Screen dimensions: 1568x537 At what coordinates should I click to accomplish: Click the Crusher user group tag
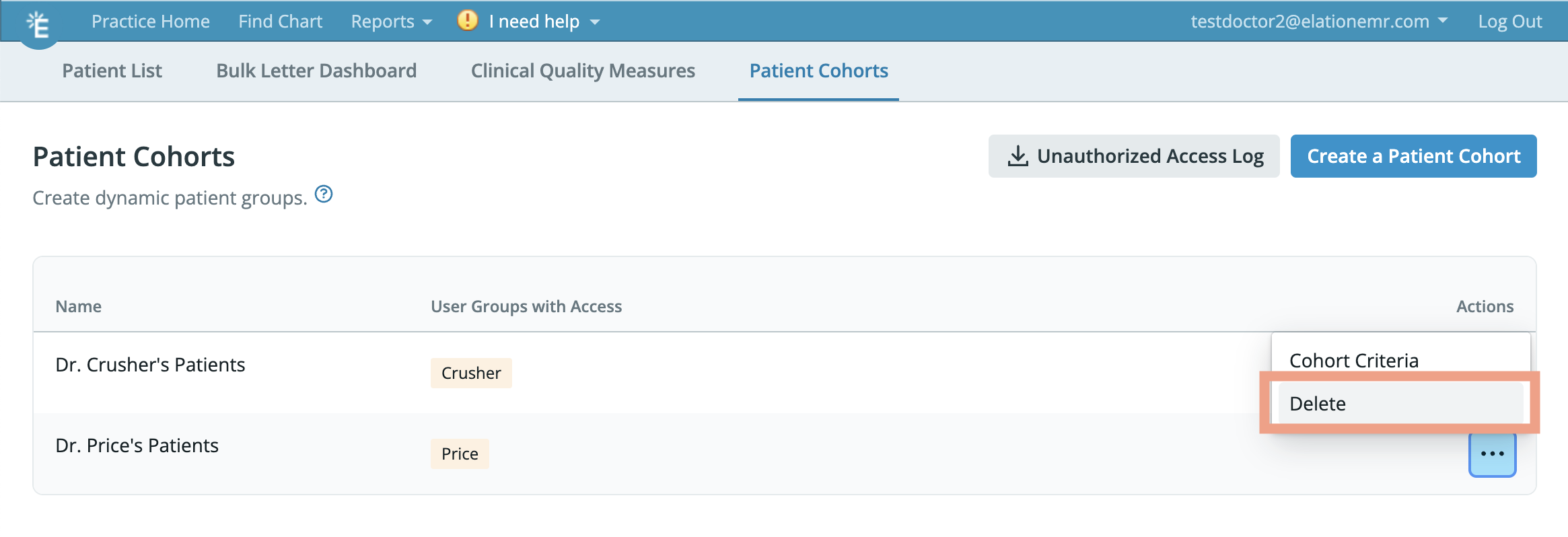[471, 373]
